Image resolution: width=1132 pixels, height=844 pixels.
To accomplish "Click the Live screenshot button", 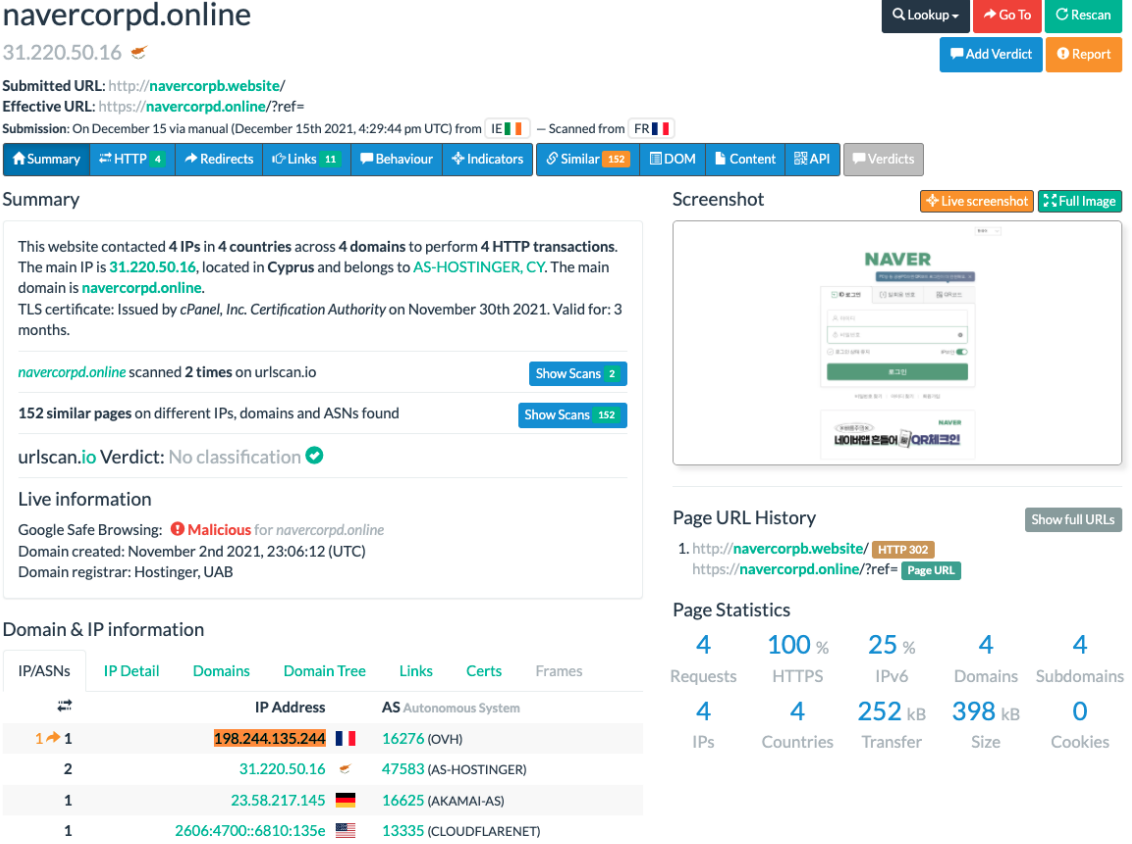I will [977, 201].
